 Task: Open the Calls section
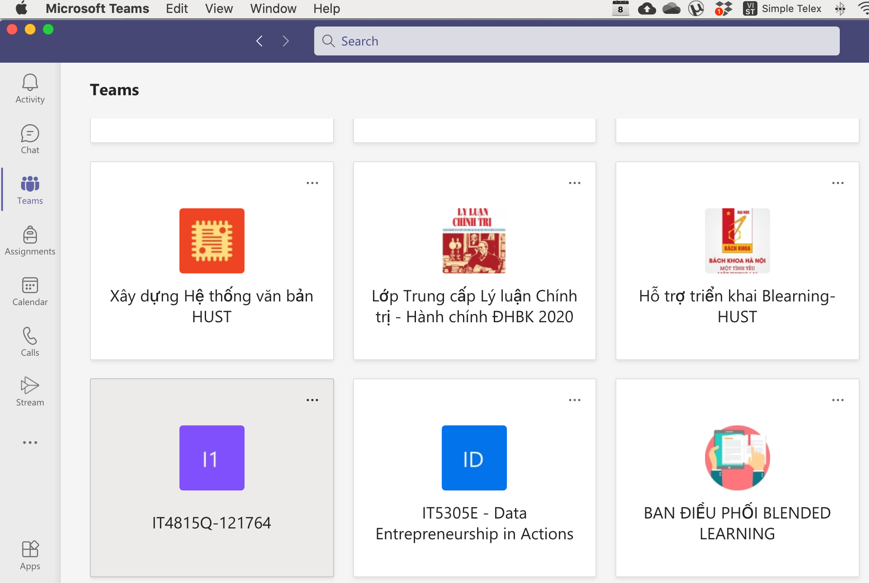point(30,341)
